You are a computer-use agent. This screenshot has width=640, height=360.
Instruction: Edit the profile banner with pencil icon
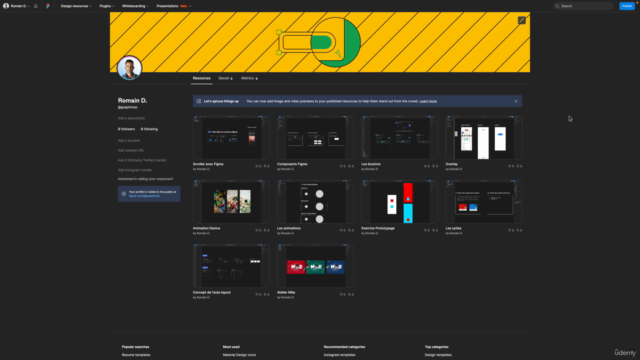click(522, 20)
